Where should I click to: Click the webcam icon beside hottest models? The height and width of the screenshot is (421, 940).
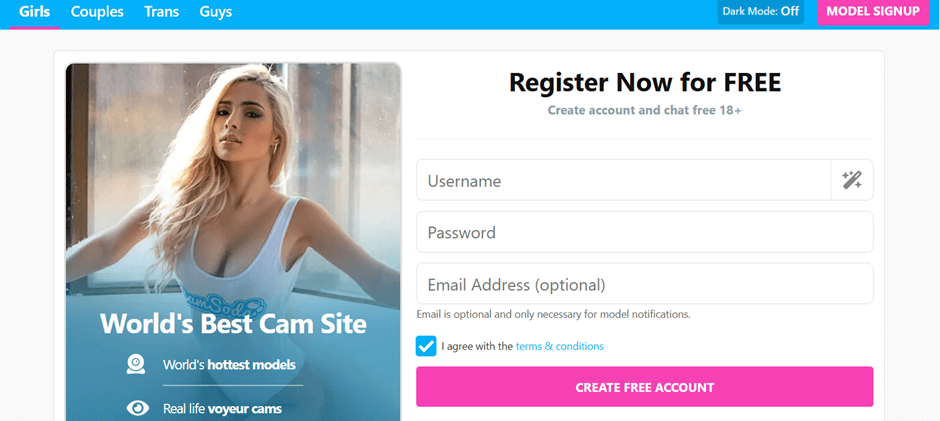[x=136, y=363]
